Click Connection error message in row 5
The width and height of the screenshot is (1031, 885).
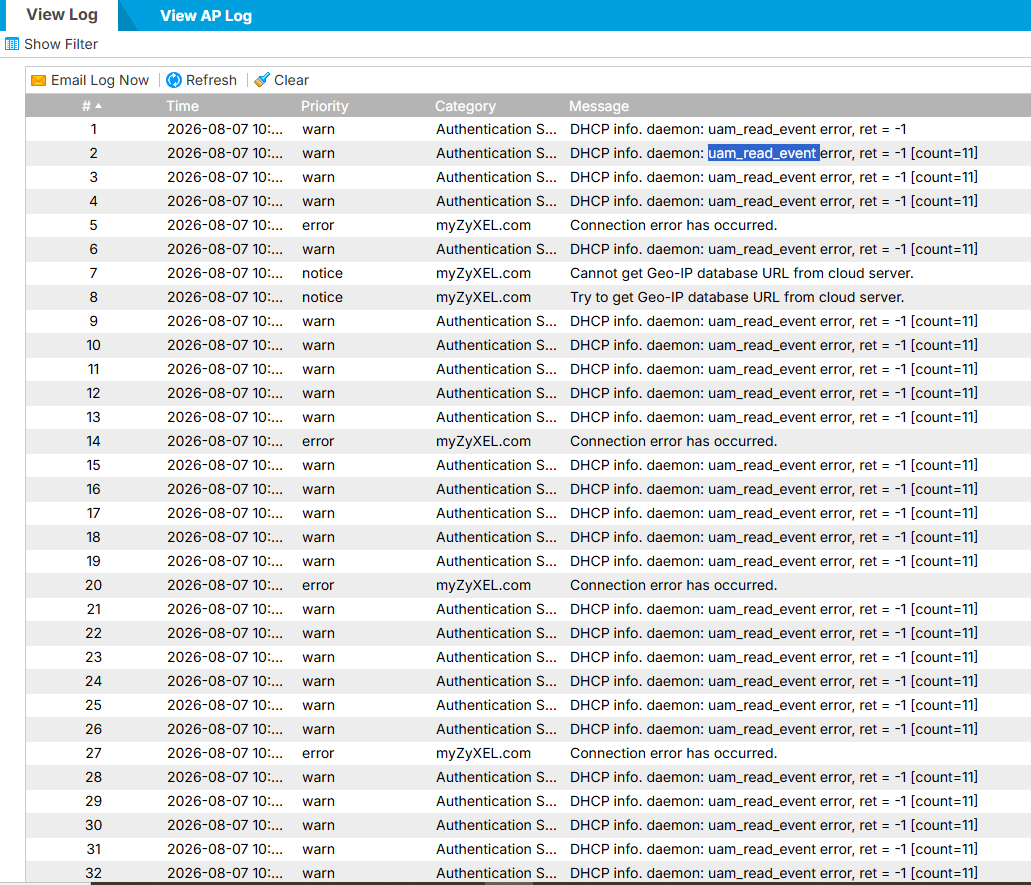tap(673, 226)
